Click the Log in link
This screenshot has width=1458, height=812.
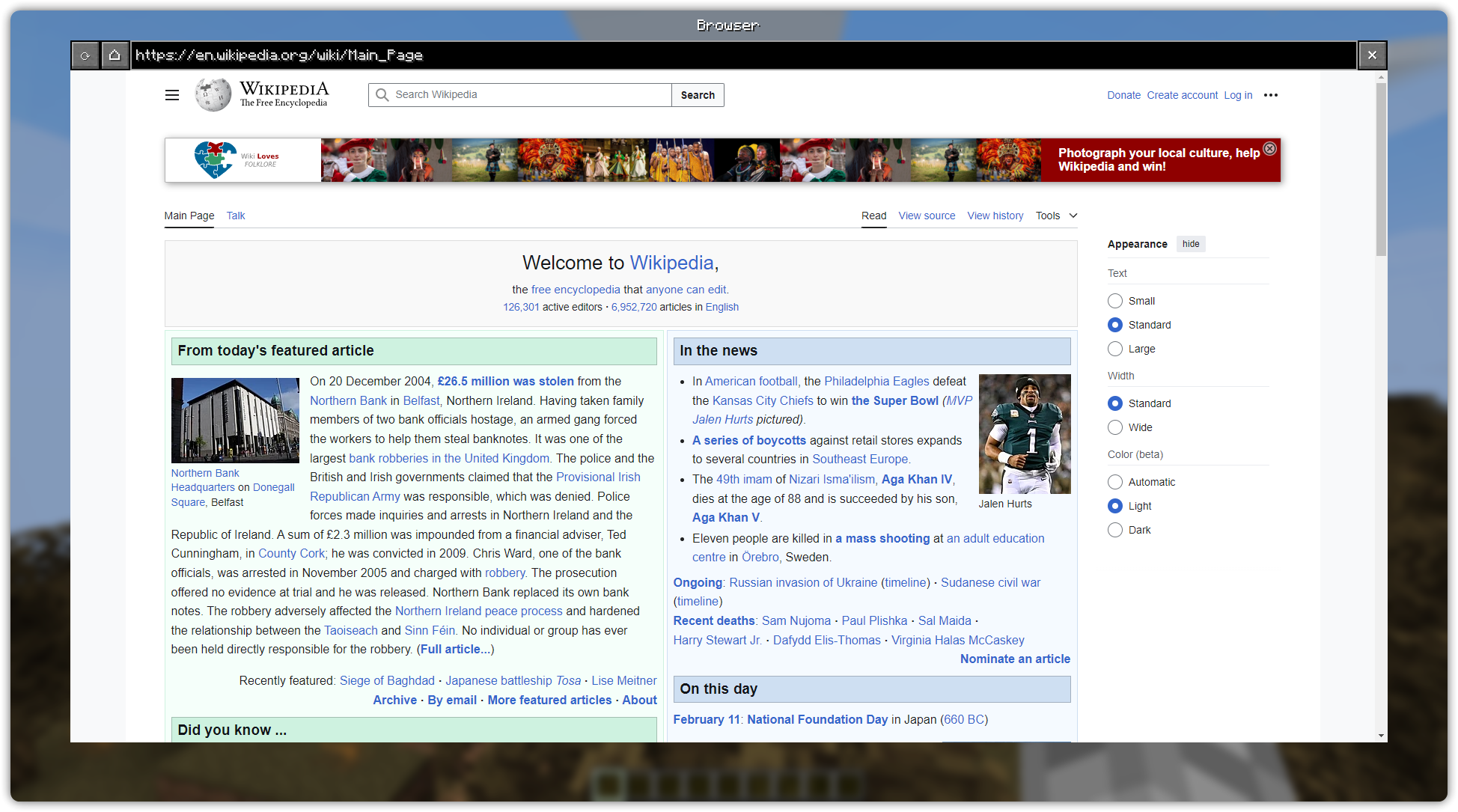pyautogui.click(x=1238, y=95)
